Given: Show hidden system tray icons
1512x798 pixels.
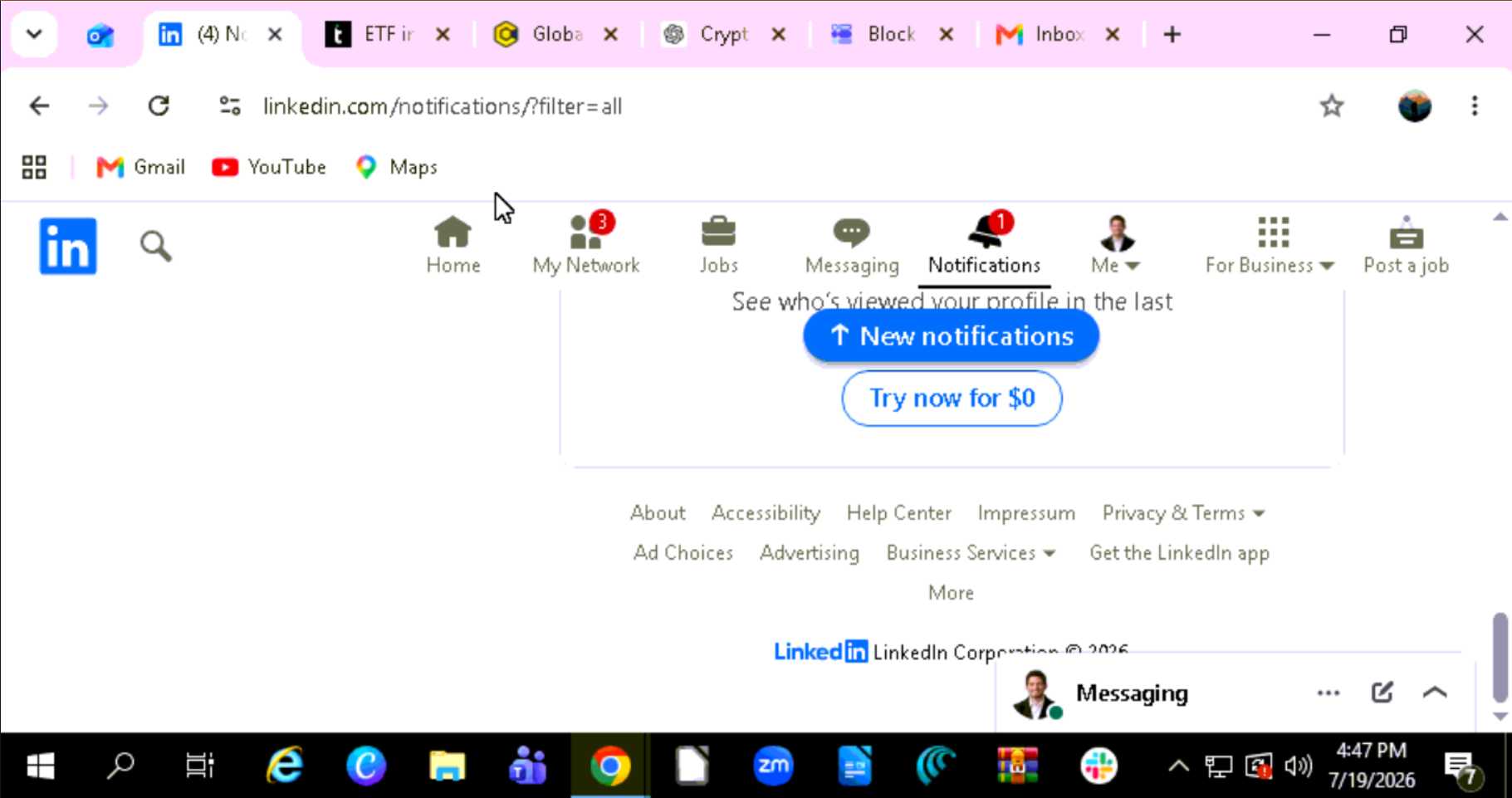Looking at the screenshot, I should 1178,766.
